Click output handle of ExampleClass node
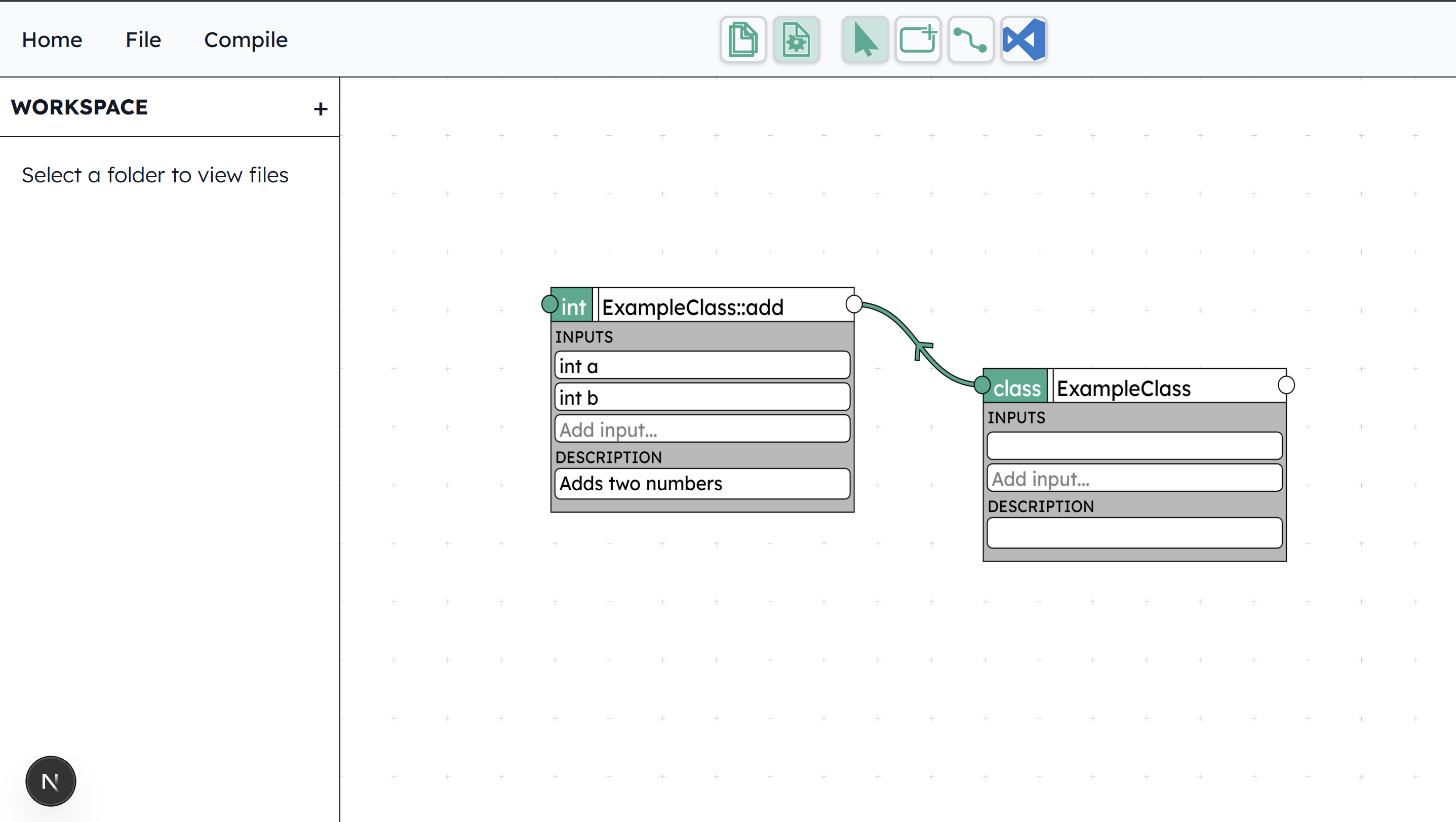Image resolution: width=1456 pixels, height=822 pixels. click(1286, 385)
